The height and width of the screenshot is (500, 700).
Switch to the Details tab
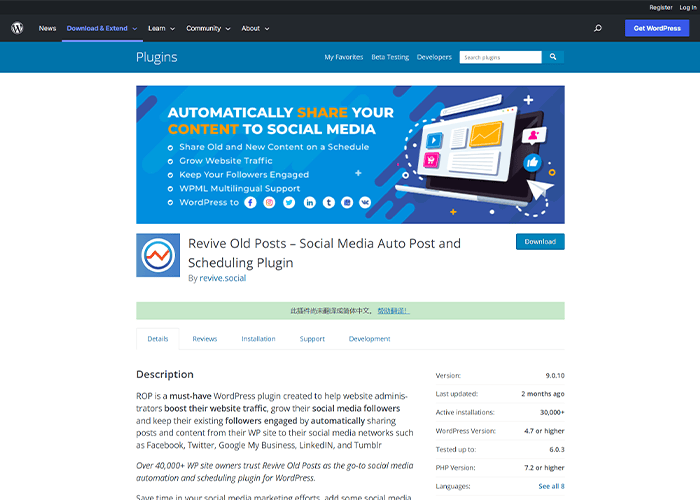[158, 339]
